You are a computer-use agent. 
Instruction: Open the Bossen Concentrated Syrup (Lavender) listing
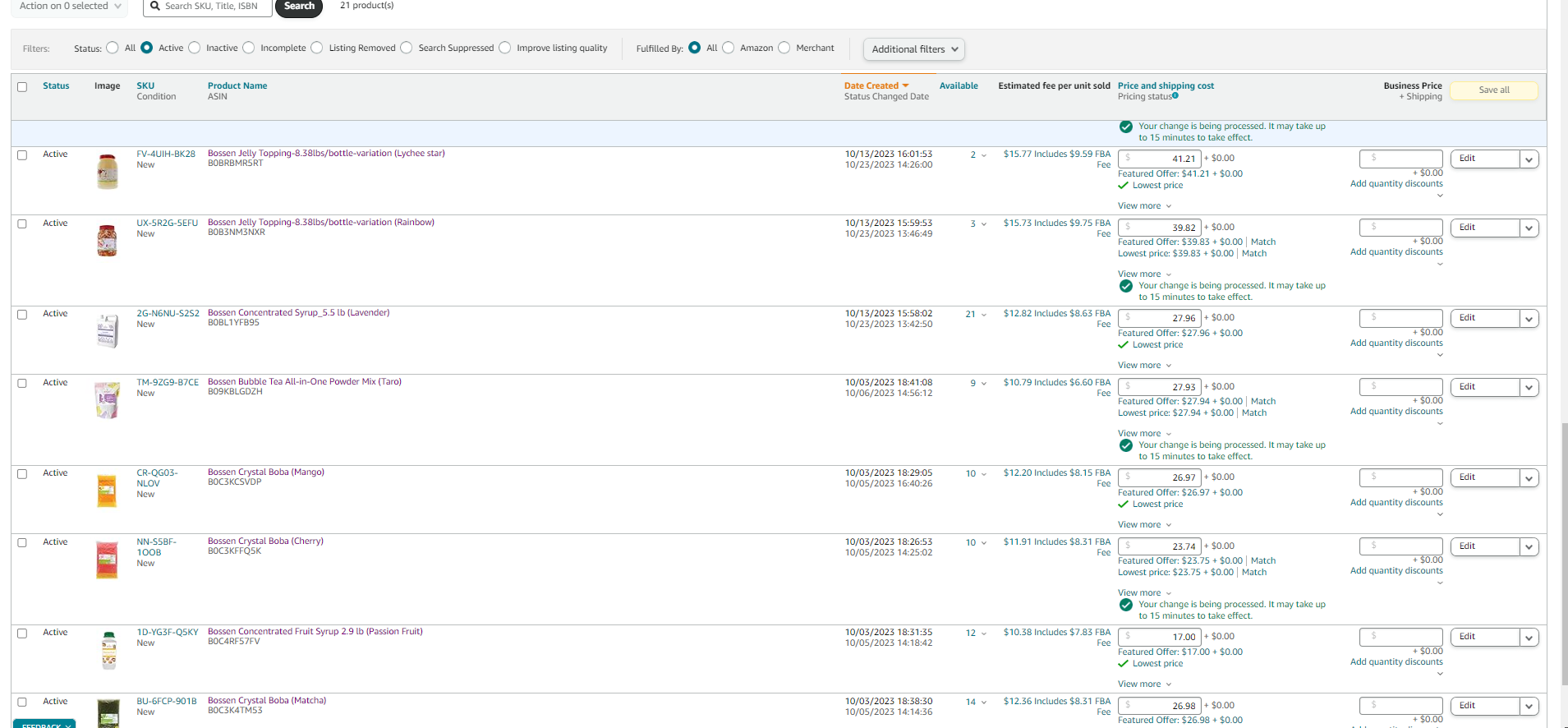point(299,313)
